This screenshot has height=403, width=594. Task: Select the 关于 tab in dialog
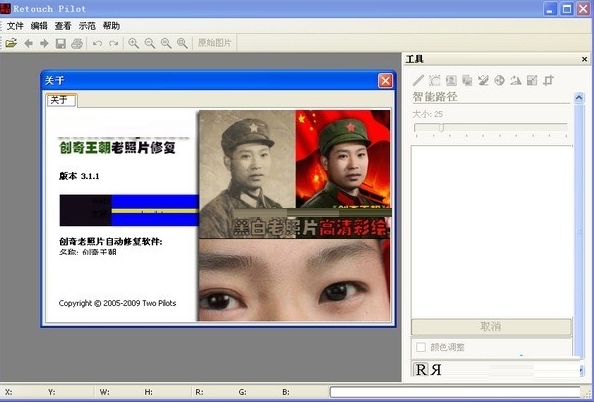(x=61, y=100)
